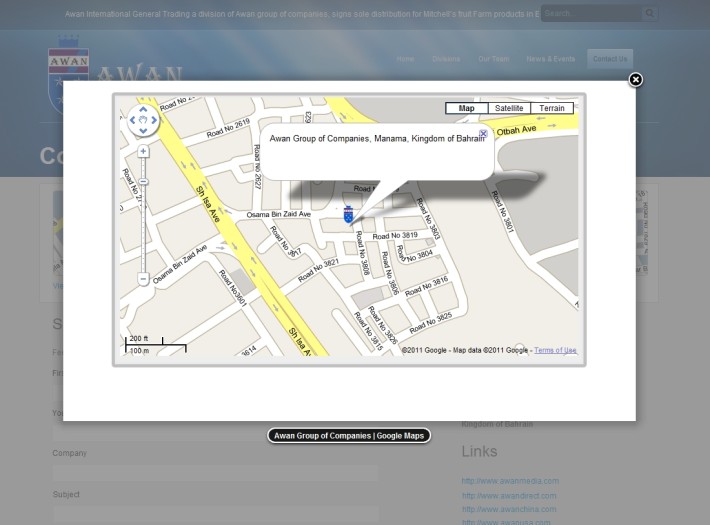Pan the map up with arrow control
Viewport: 710px width, 525px height.
(144, 109)
